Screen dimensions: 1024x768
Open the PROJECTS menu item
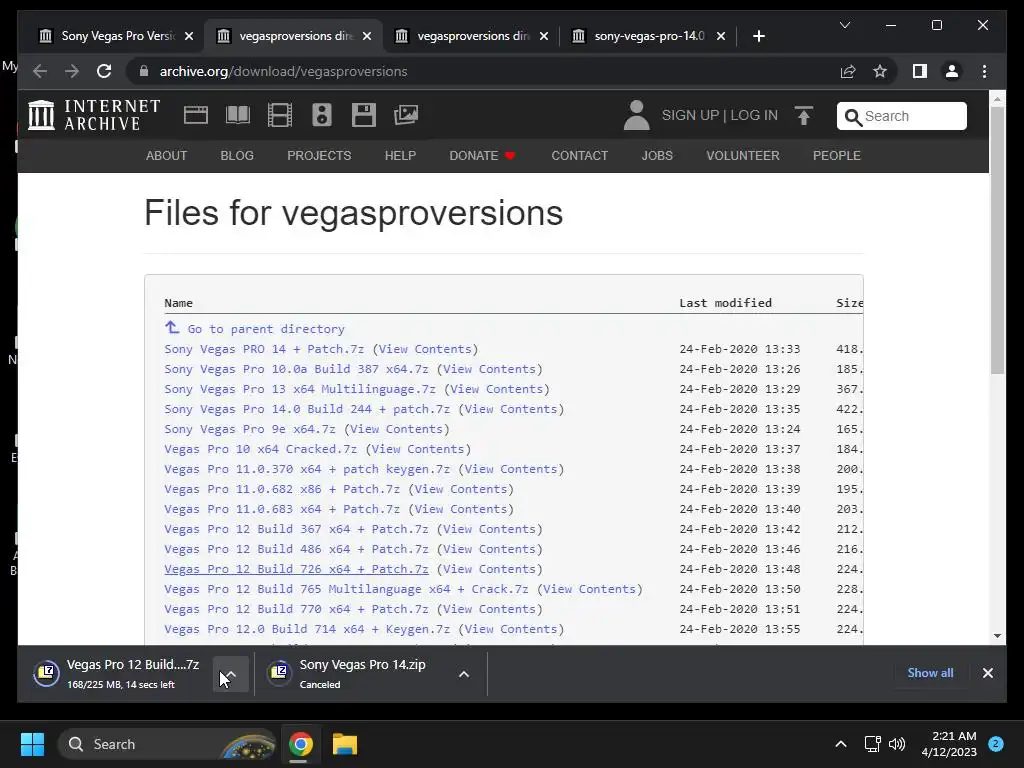(x=319, y=155)
